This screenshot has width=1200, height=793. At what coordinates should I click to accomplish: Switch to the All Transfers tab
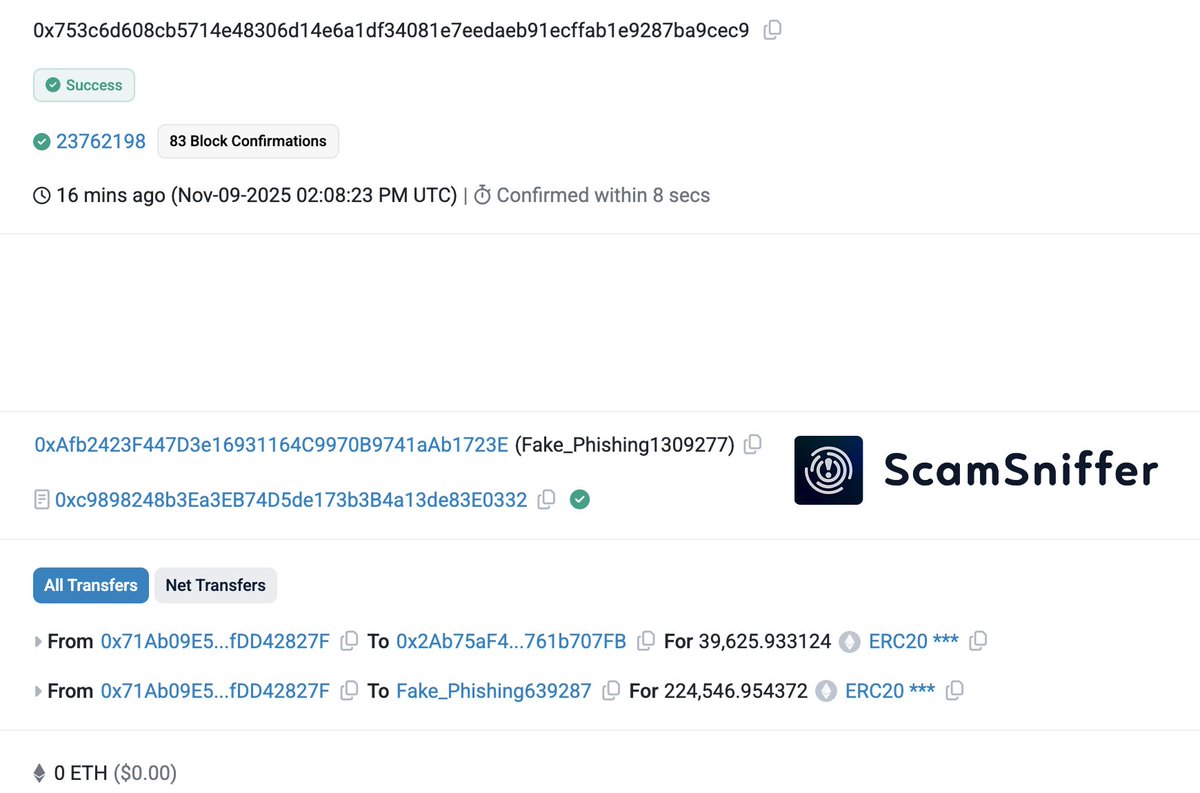click(91, 585)
